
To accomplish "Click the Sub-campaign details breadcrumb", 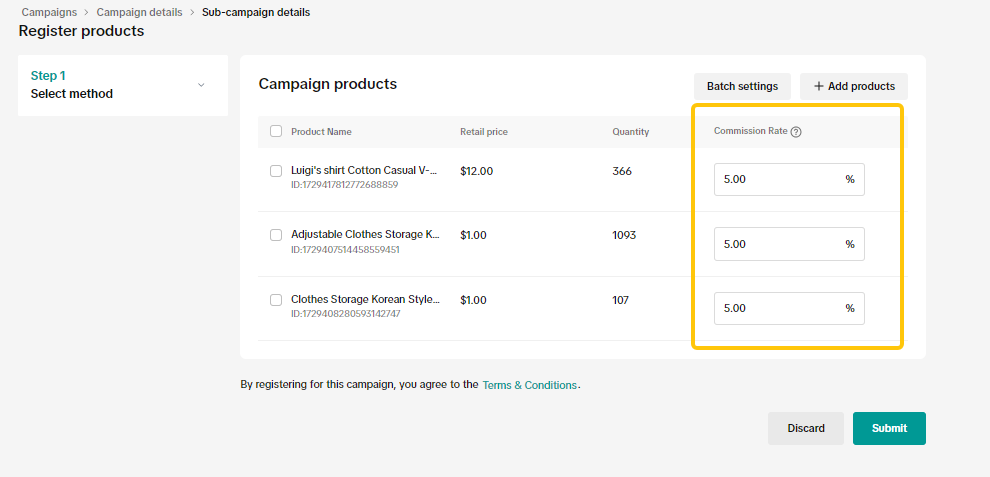I will point(255,13).
